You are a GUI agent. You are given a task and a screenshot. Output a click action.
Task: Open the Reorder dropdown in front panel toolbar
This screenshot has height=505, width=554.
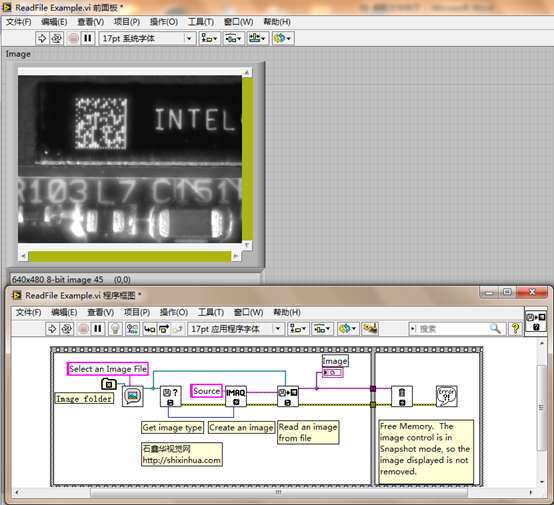pos(283,38)
